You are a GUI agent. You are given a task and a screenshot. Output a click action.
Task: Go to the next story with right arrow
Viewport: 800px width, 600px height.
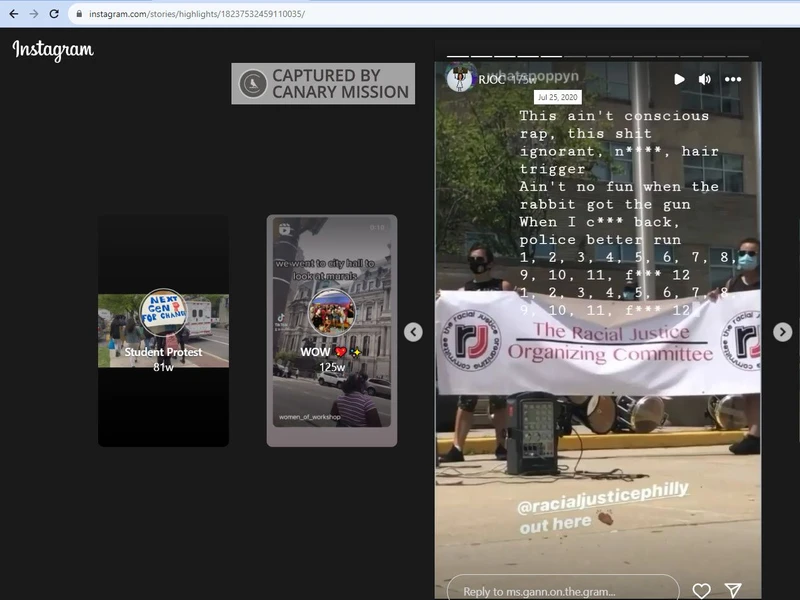click(783, 332)
